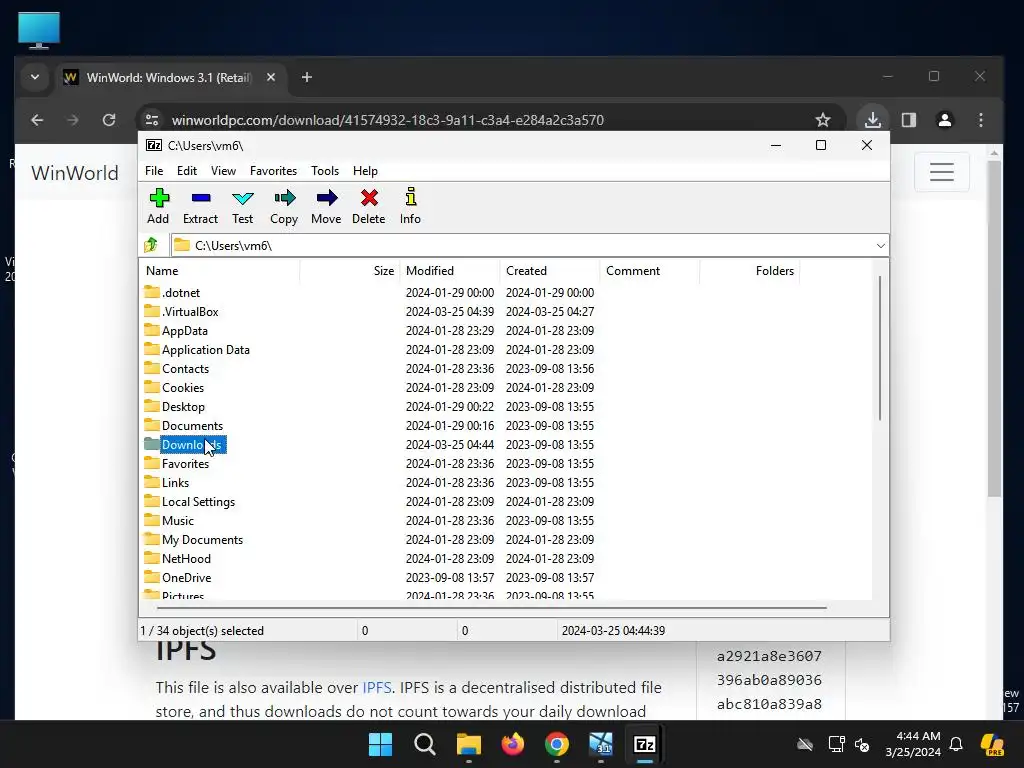View site information icon in address bar

[152, 120]
